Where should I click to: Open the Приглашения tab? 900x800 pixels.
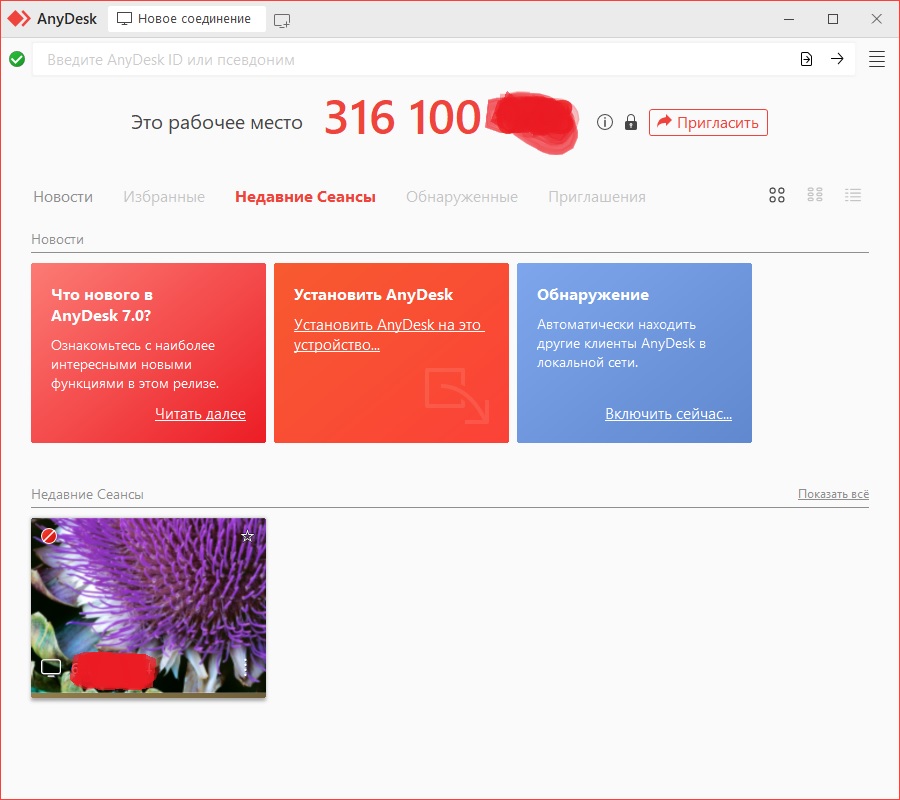pos(597,197)
